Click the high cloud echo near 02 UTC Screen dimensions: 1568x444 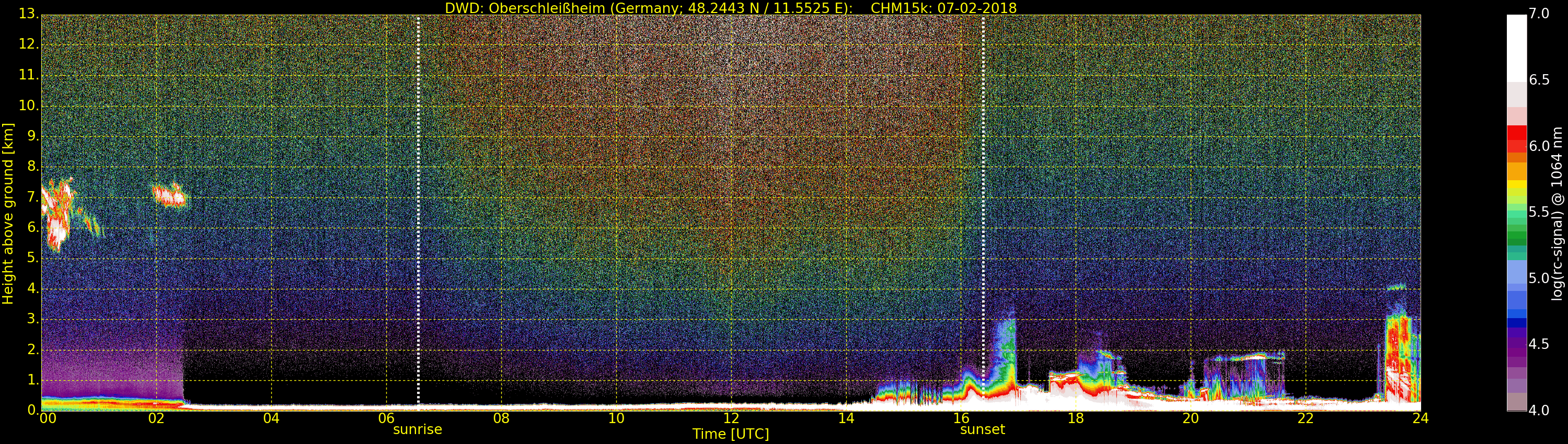point(169,196)
